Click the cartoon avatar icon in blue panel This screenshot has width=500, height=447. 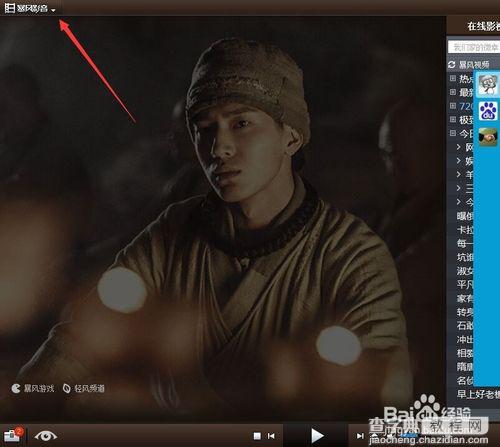(x=488, y=84)
